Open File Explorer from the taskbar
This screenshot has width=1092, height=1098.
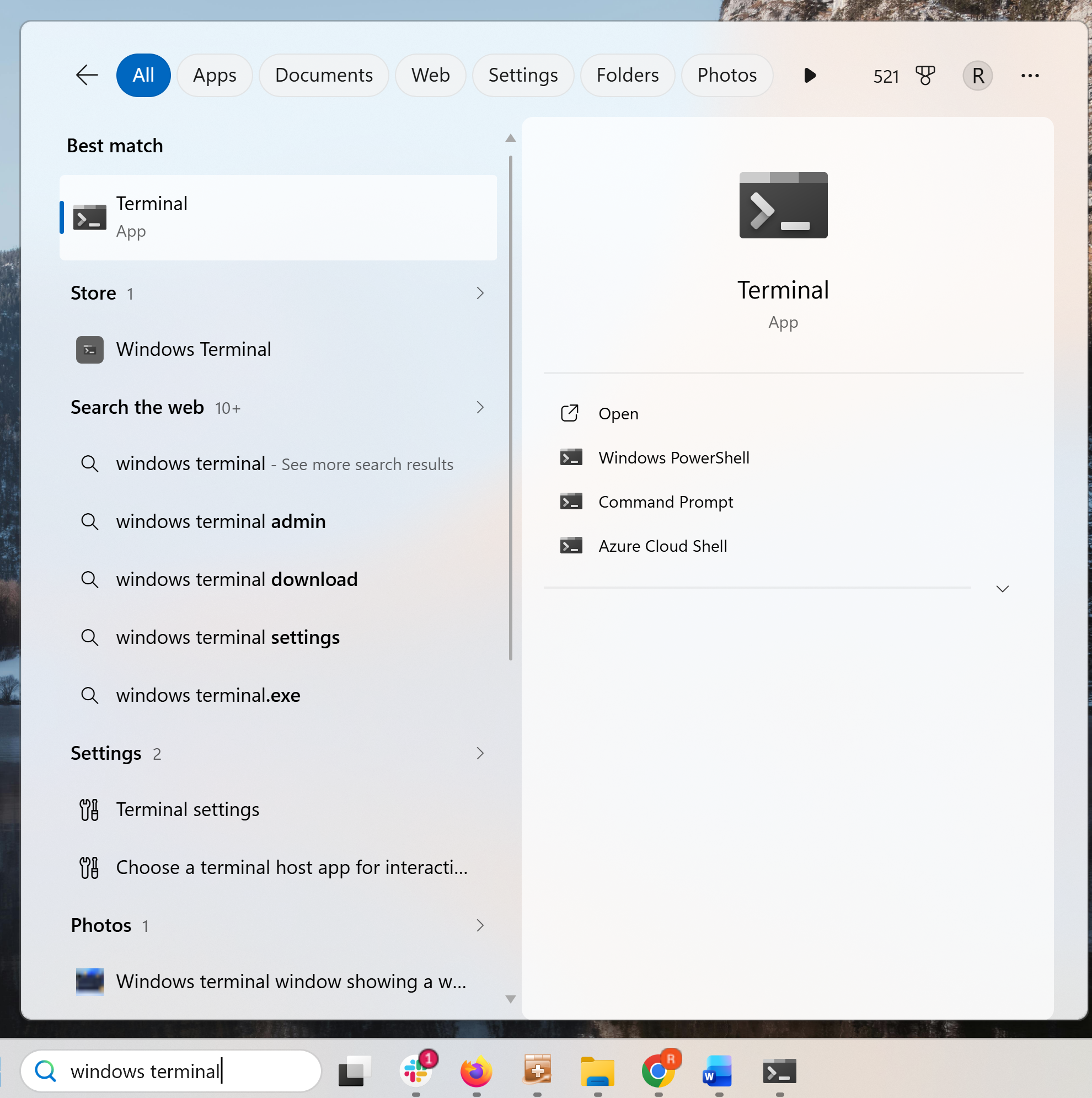click(x=598, y=1072)
